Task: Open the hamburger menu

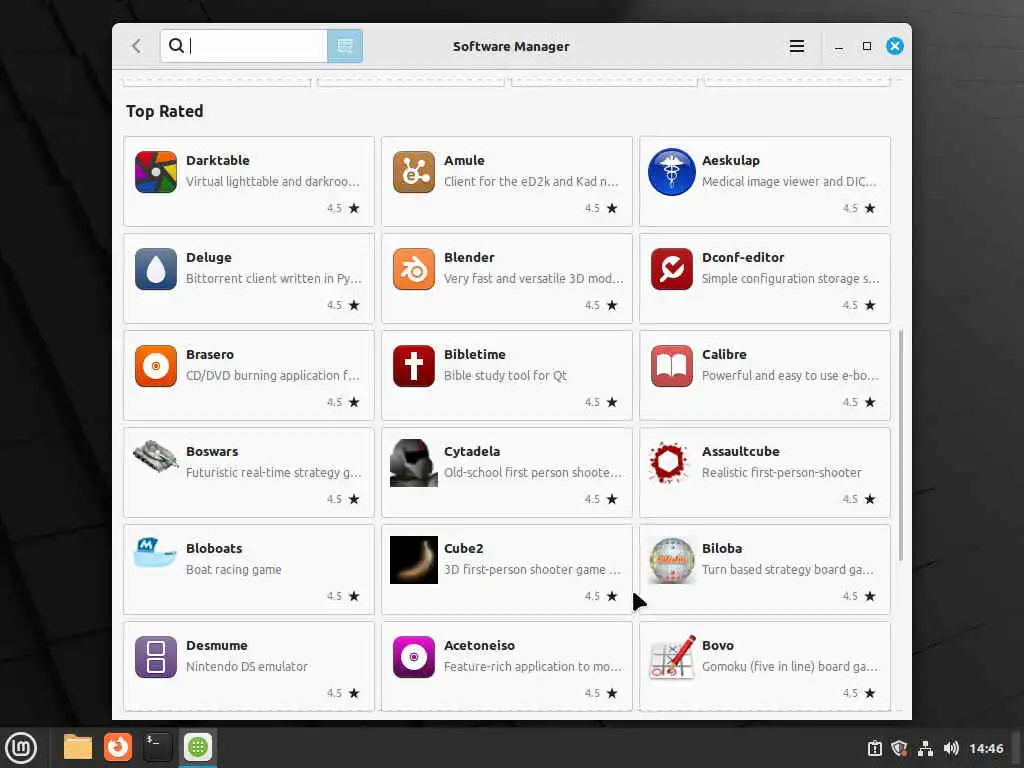Action: [x=797, y=46]
